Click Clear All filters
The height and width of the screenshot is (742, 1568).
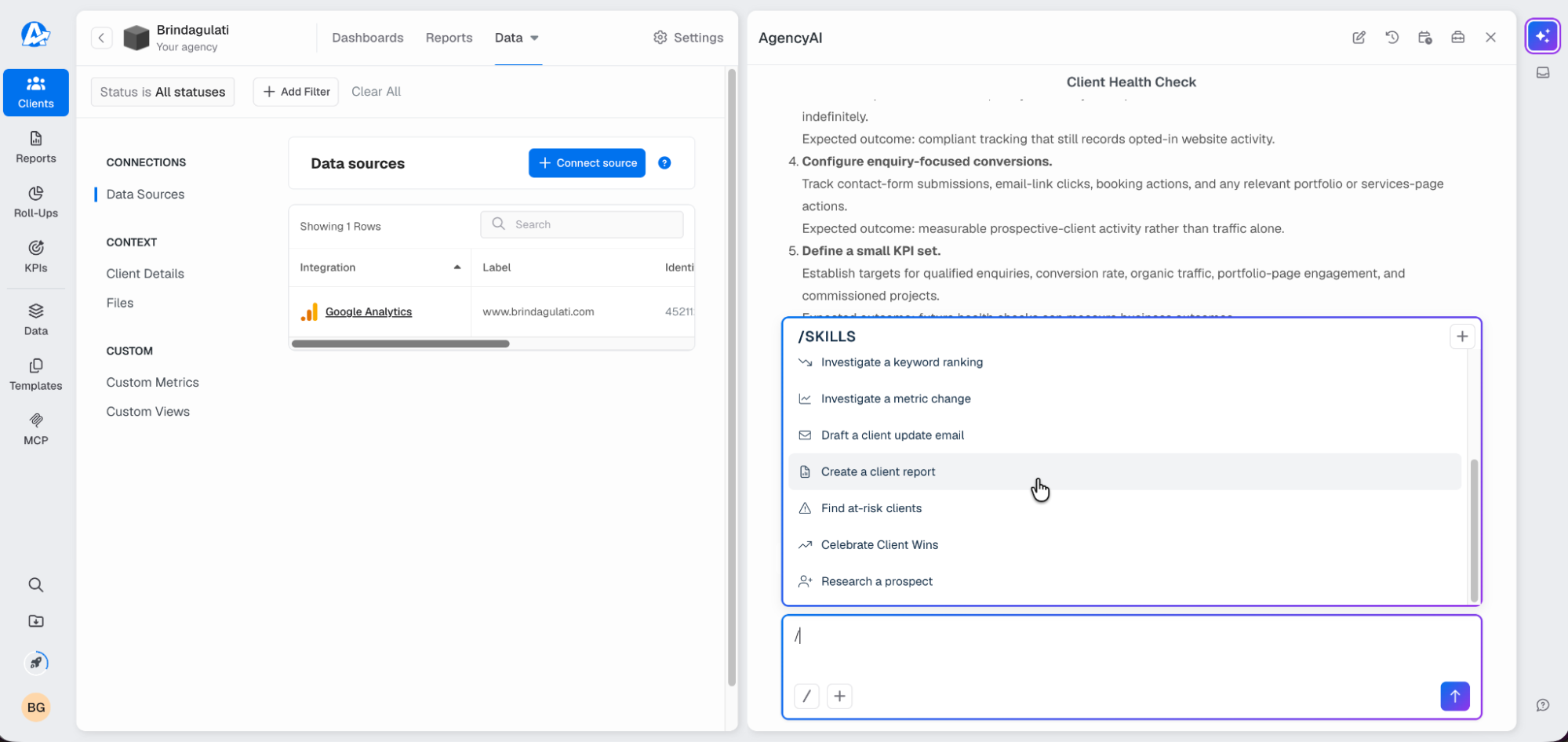tap(376, 92)
